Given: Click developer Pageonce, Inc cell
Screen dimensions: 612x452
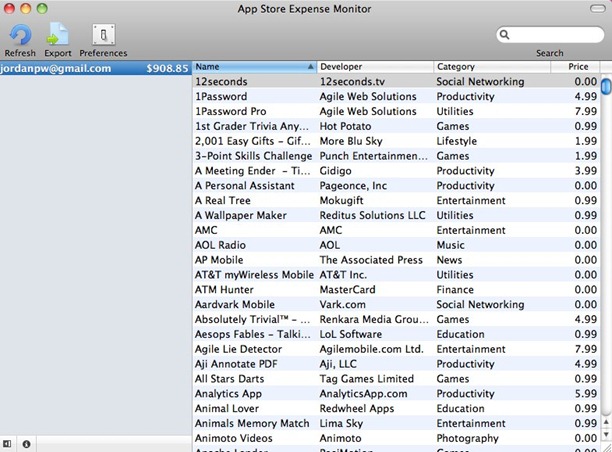Looking at the screenshot, I should 353,185.
